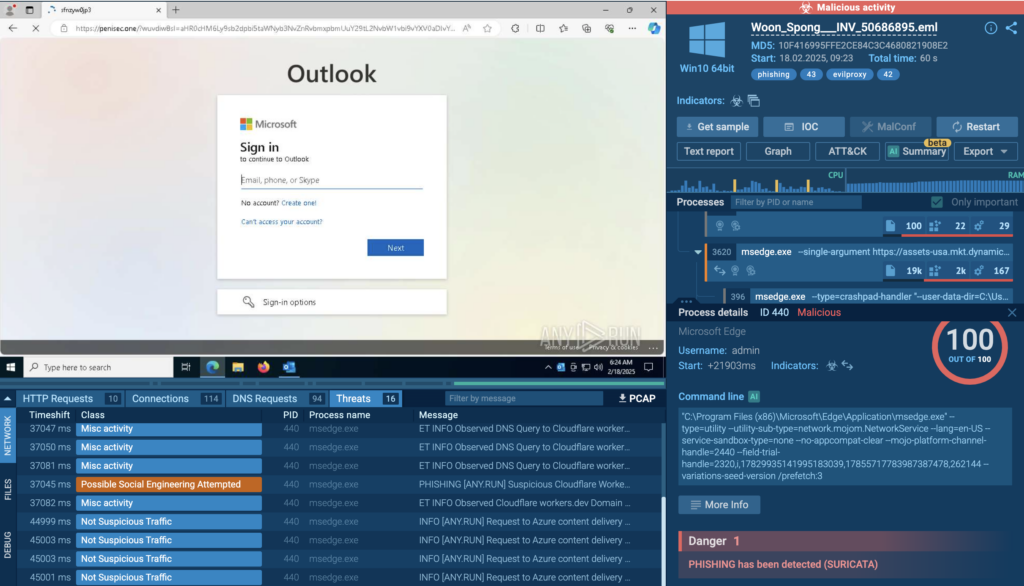Click the share icon beside the sample name

(1011, 28)
